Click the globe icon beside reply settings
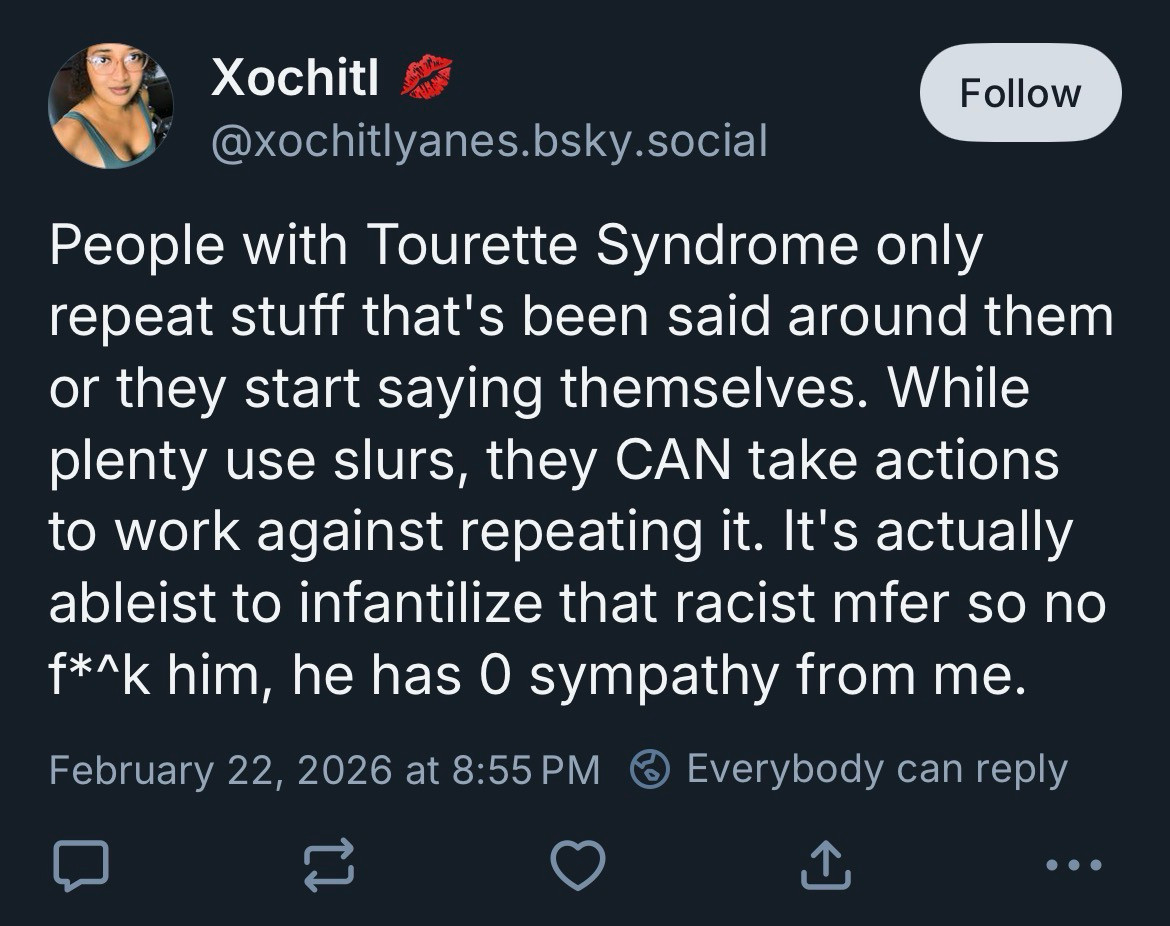1170x926 pixels. 650,769
